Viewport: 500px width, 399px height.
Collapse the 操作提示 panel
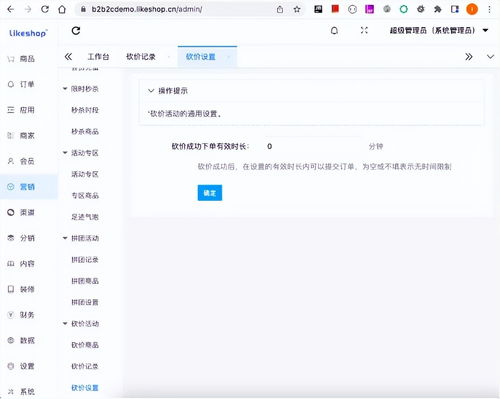(x=151, y=91)
